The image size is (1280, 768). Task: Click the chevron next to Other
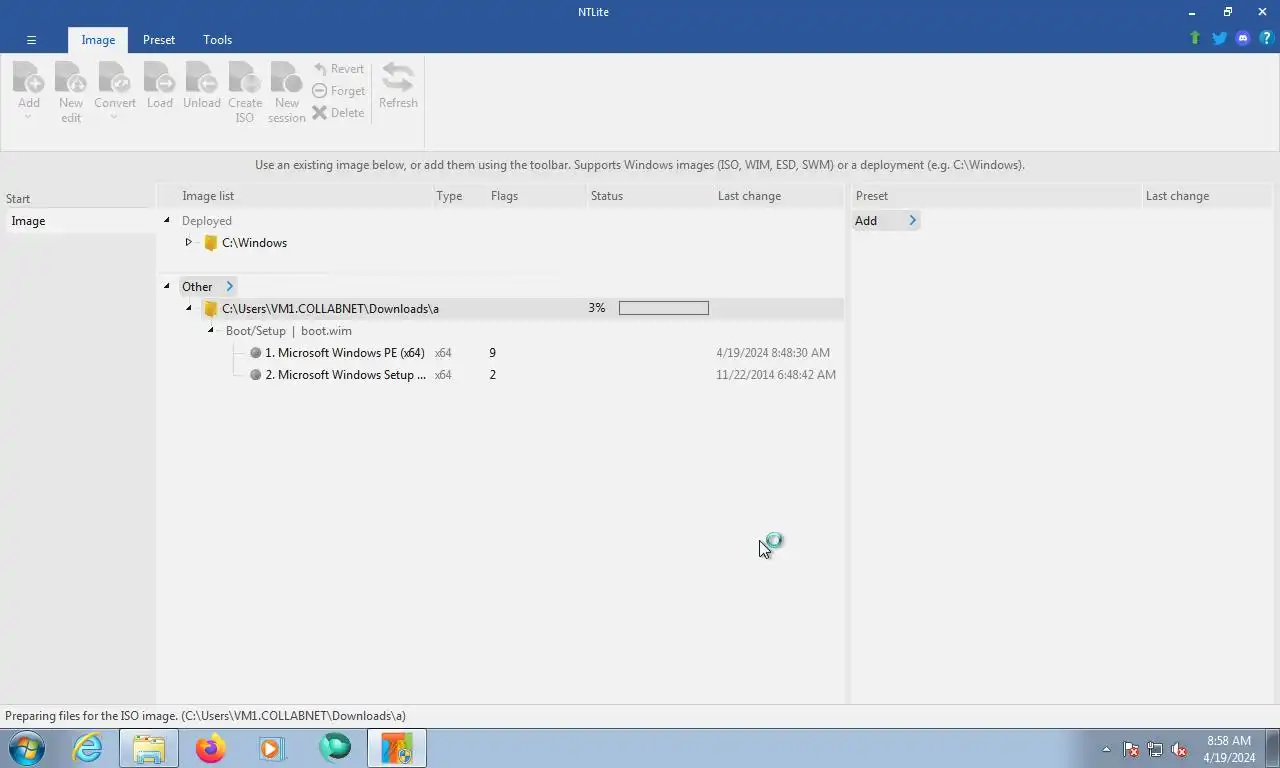(x=229, y=287)
